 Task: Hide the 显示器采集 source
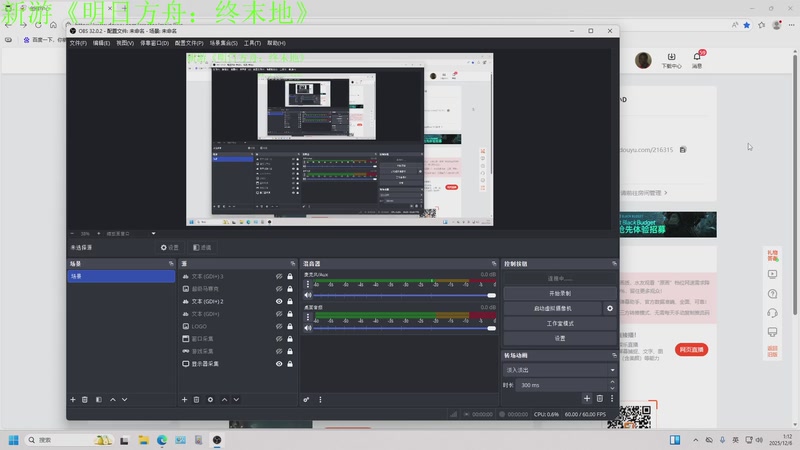point(279,364)
